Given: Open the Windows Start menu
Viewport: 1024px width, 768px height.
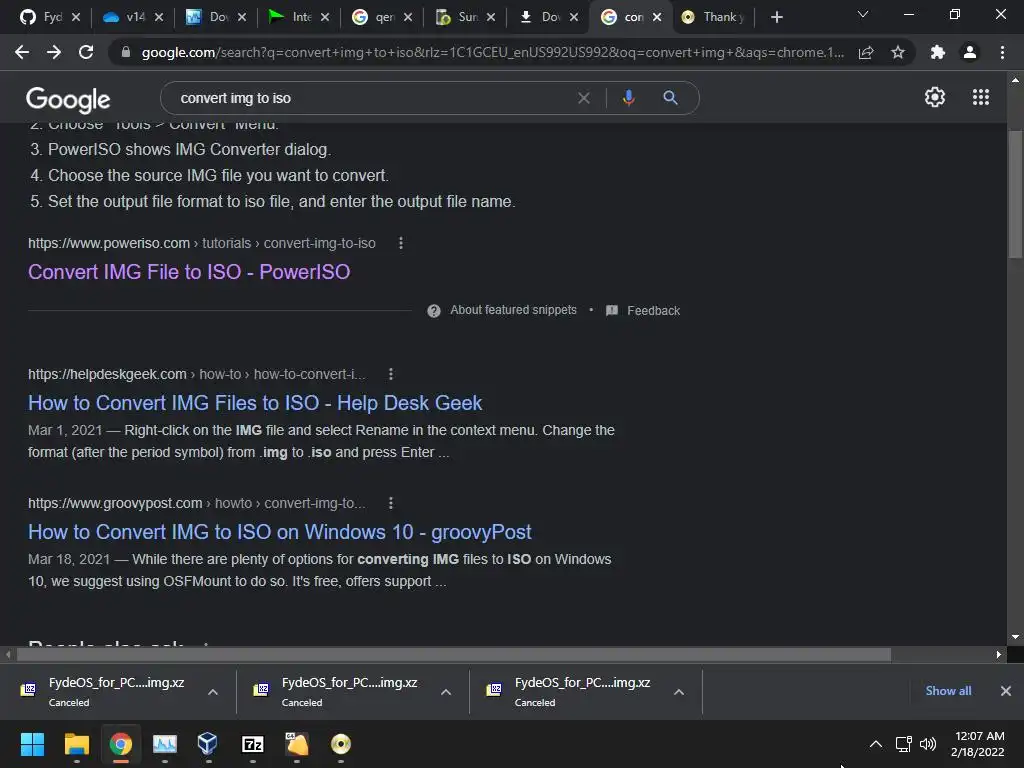Looking at the screenshot, I should pos(32,744).
